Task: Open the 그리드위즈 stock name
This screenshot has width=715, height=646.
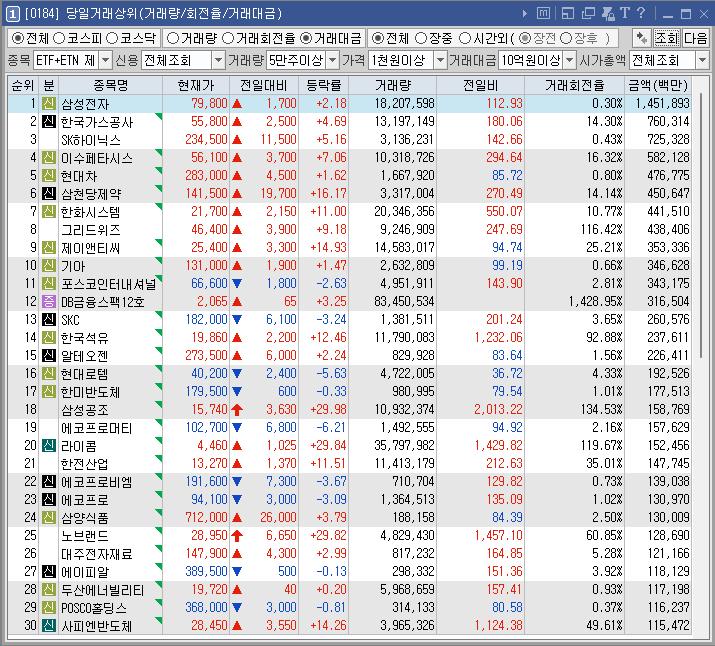Action: pyautogui.click(x=90, y=230)
